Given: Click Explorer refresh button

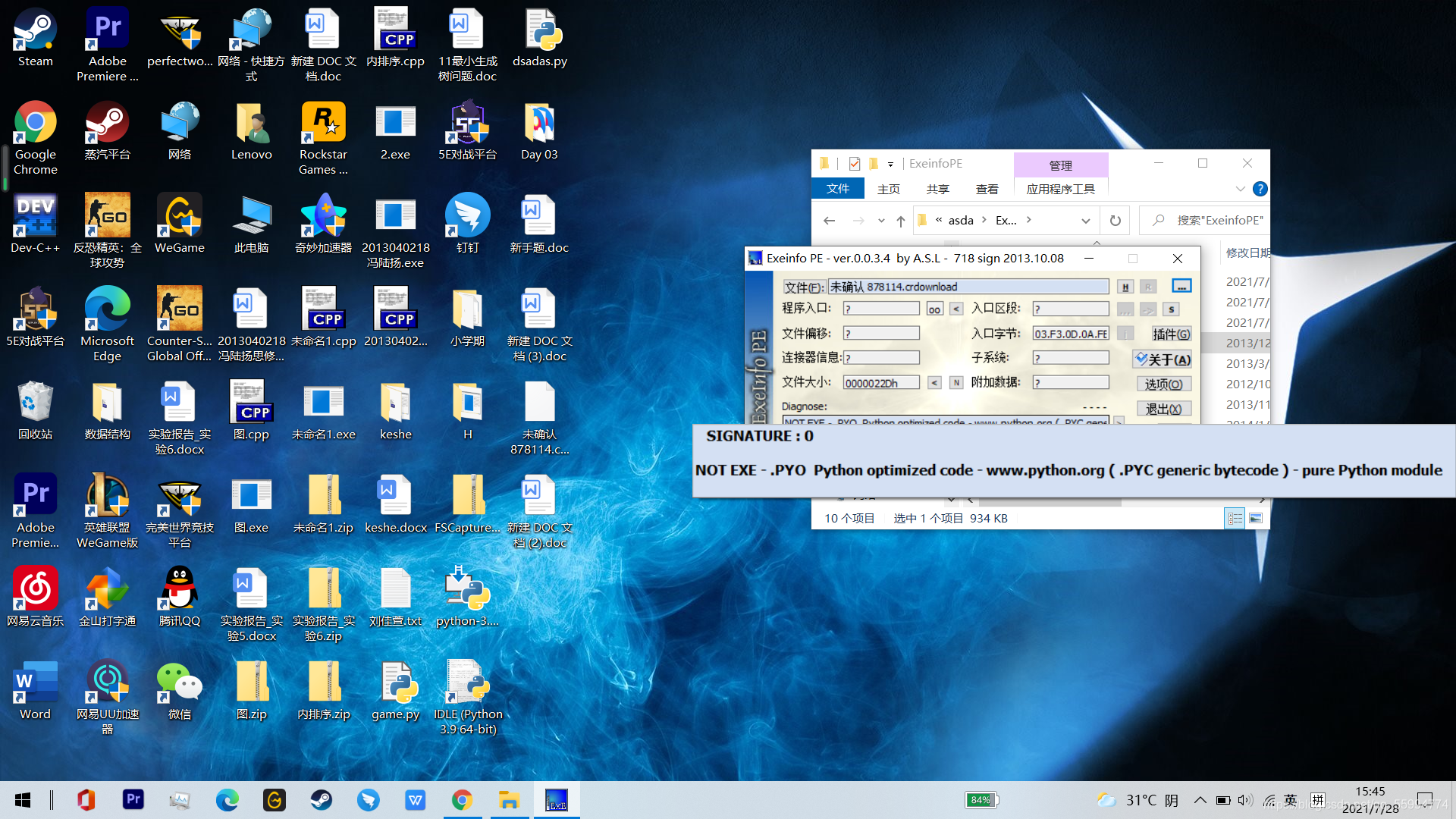Looking at the screenshot, I should (x=1115, y=221).
